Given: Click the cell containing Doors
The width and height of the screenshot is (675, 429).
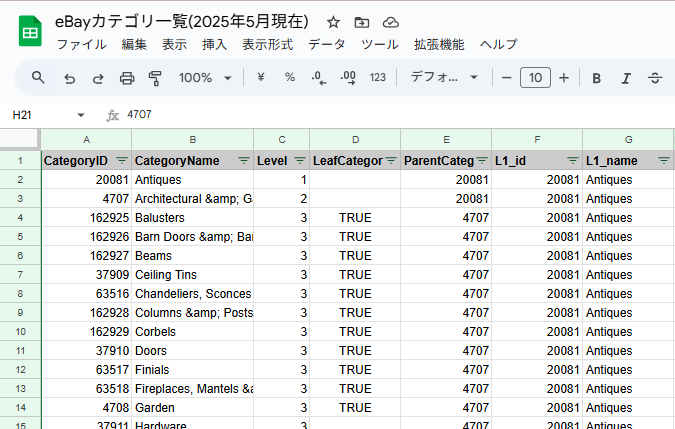Looking at the screenshot, I should coord(193,351).
